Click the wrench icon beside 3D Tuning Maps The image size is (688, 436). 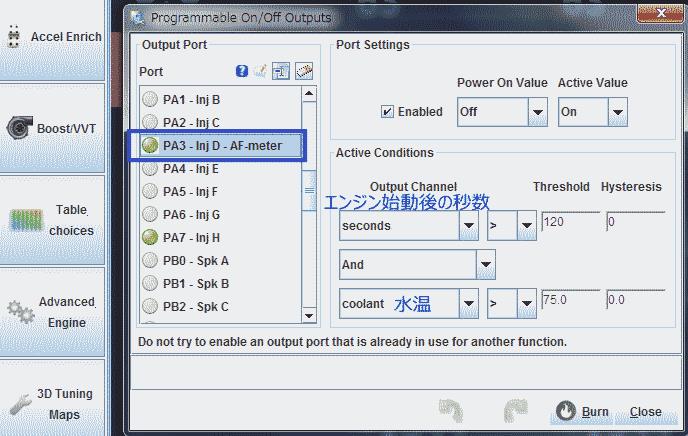tap(20, 404)
